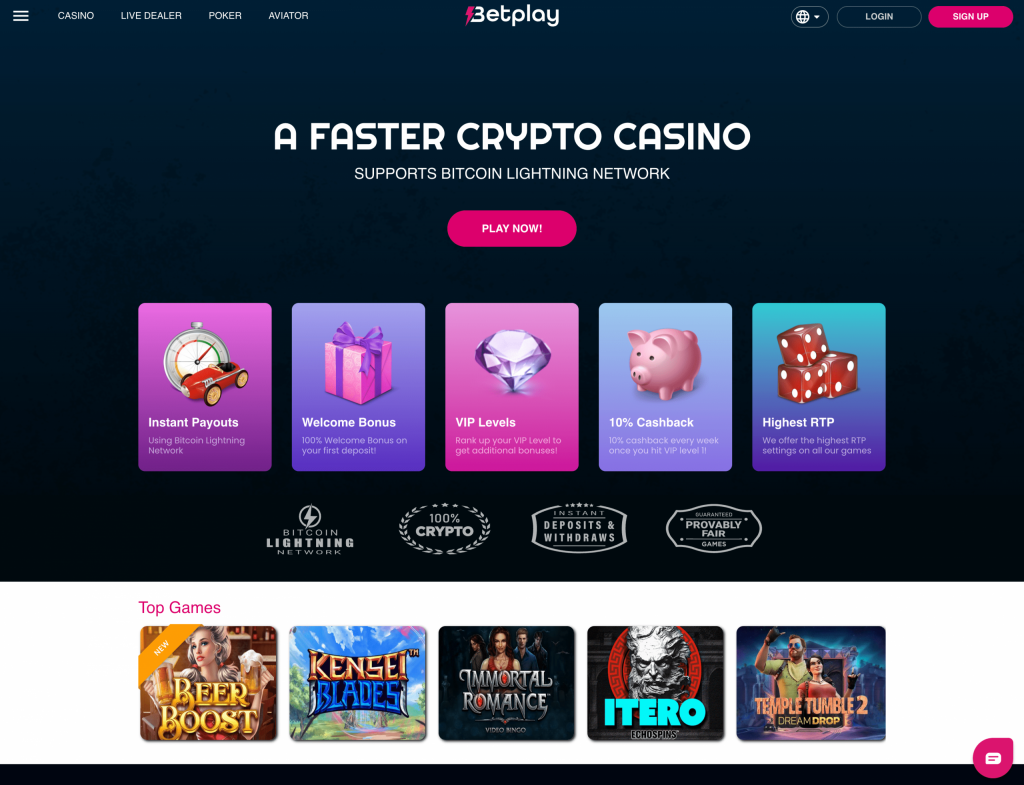The image size is (1024, 785).
Task: Click the diamond on VIP Levels card
Action: (513, 360)
